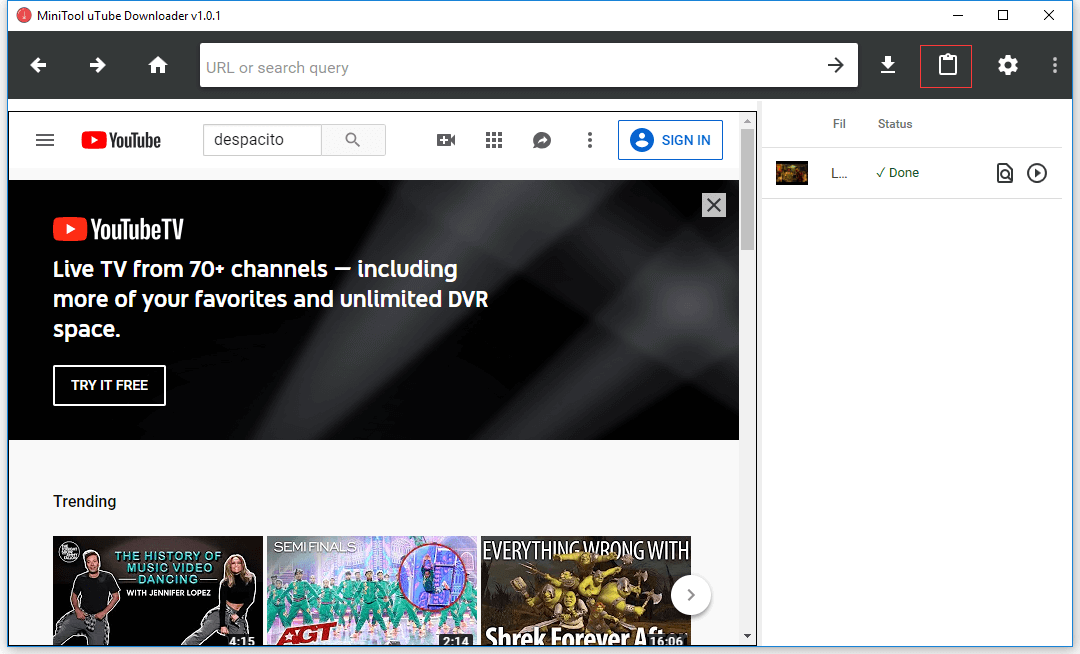Click the page scrollbar up arrow
This screenshot has width=1080, height=654.
pyautogui.click(x=747, y=120)
